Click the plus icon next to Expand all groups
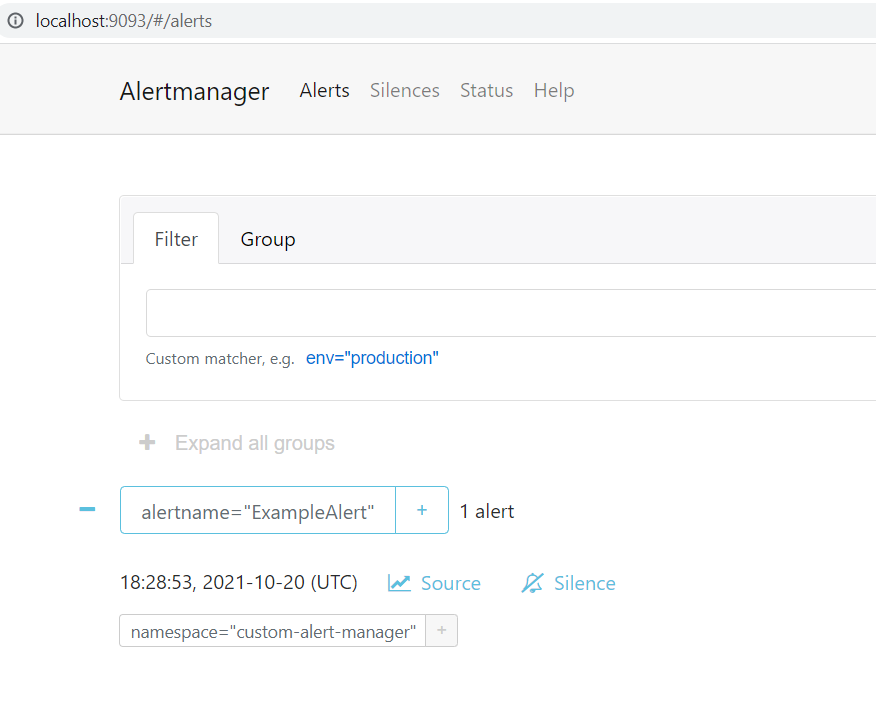 (x=147, y=442)
